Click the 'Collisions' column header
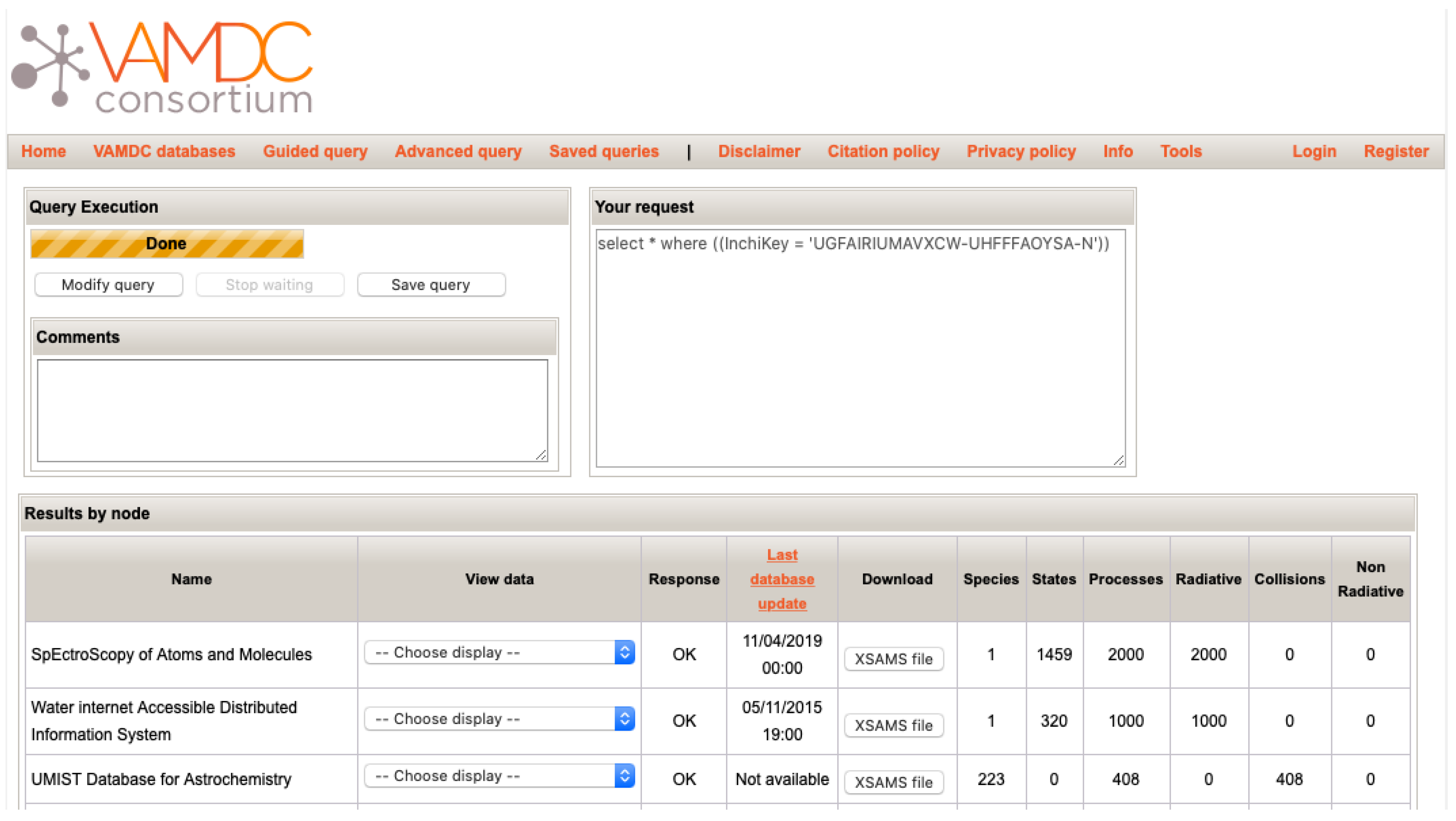 pyautogui.click(x=1289, y=579)
